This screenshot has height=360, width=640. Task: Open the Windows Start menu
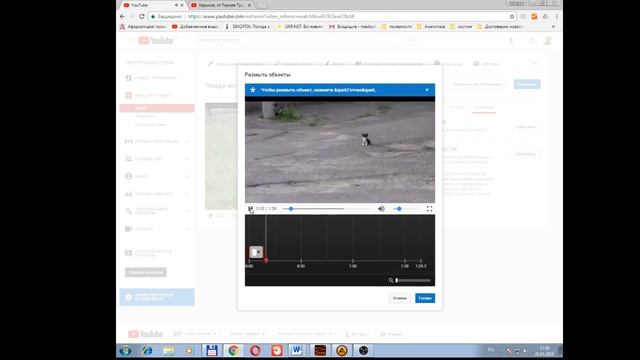tap(125, 350)
